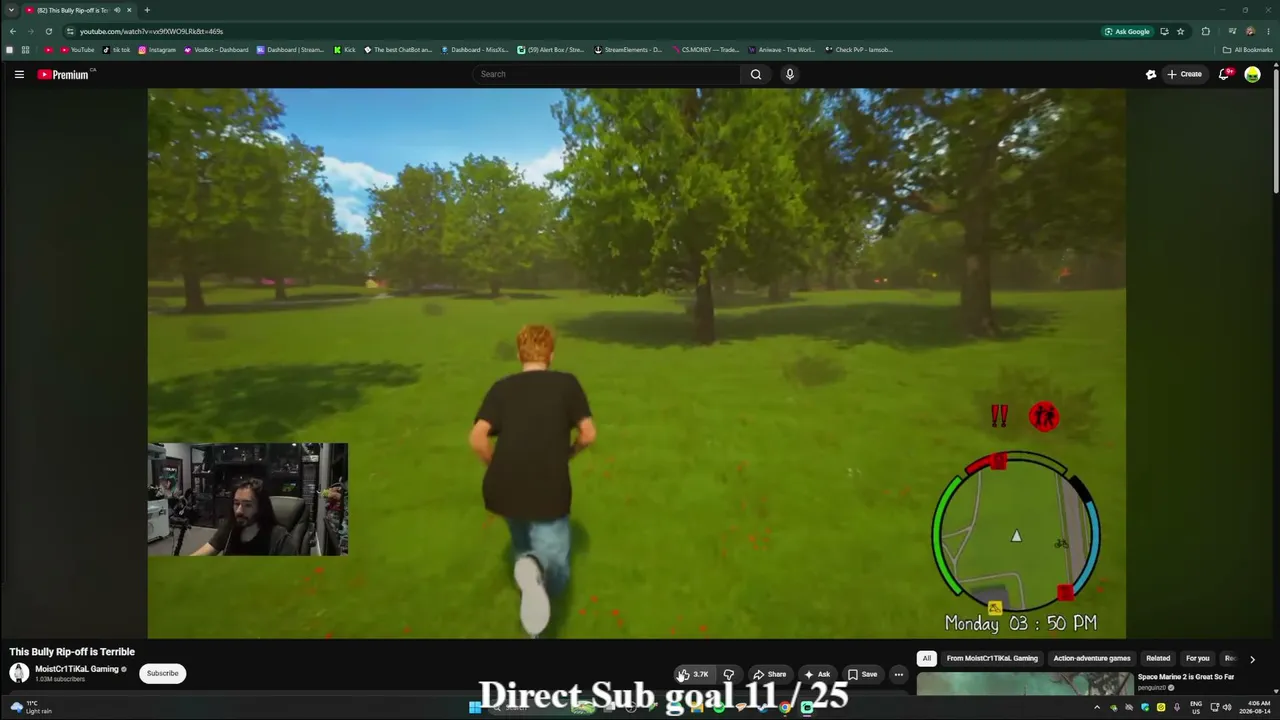Open the StreamElements bookmark
Viewport: 1280px width, 720px height.
628,50
